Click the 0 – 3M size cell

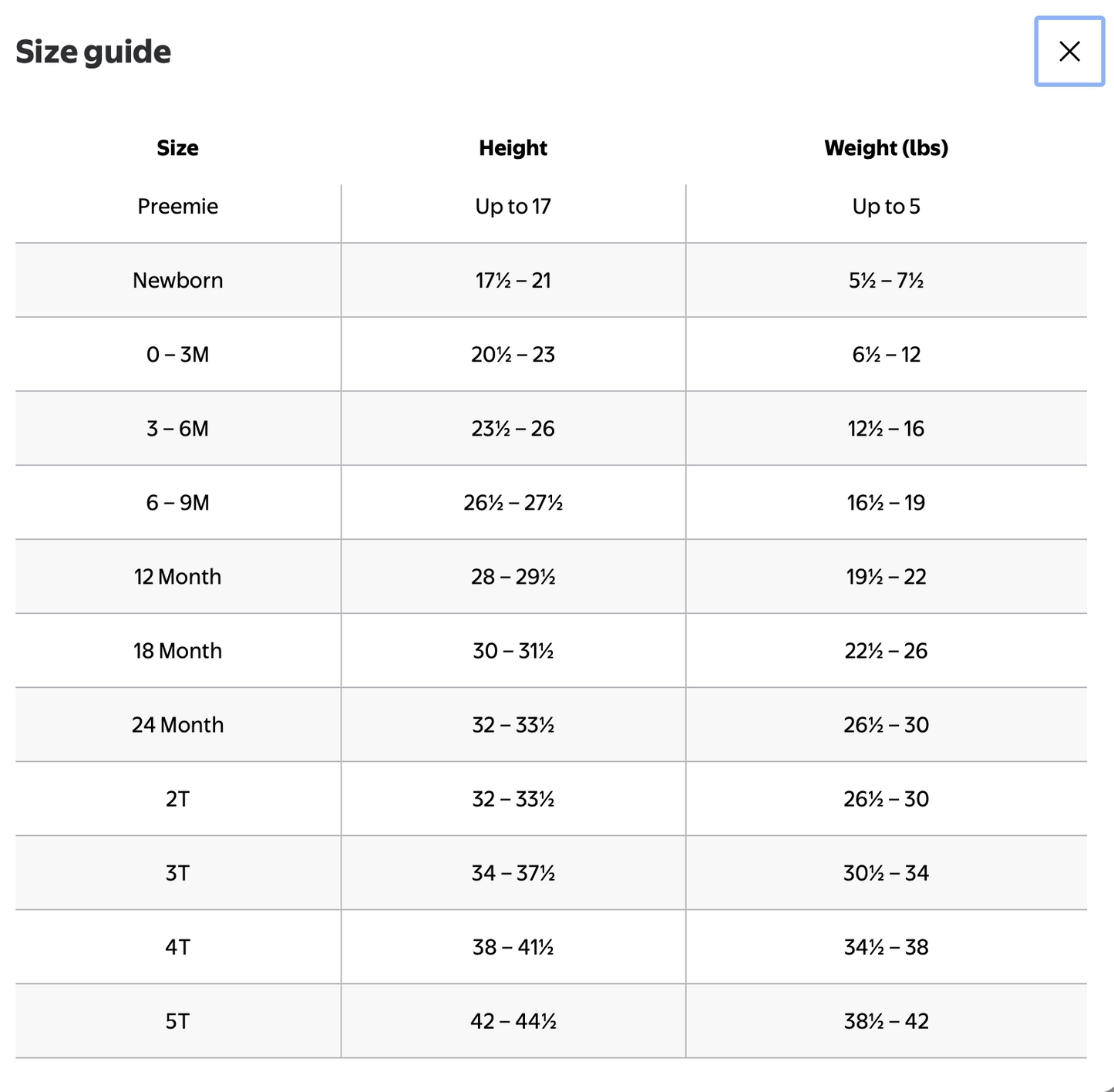coord(178,354)
